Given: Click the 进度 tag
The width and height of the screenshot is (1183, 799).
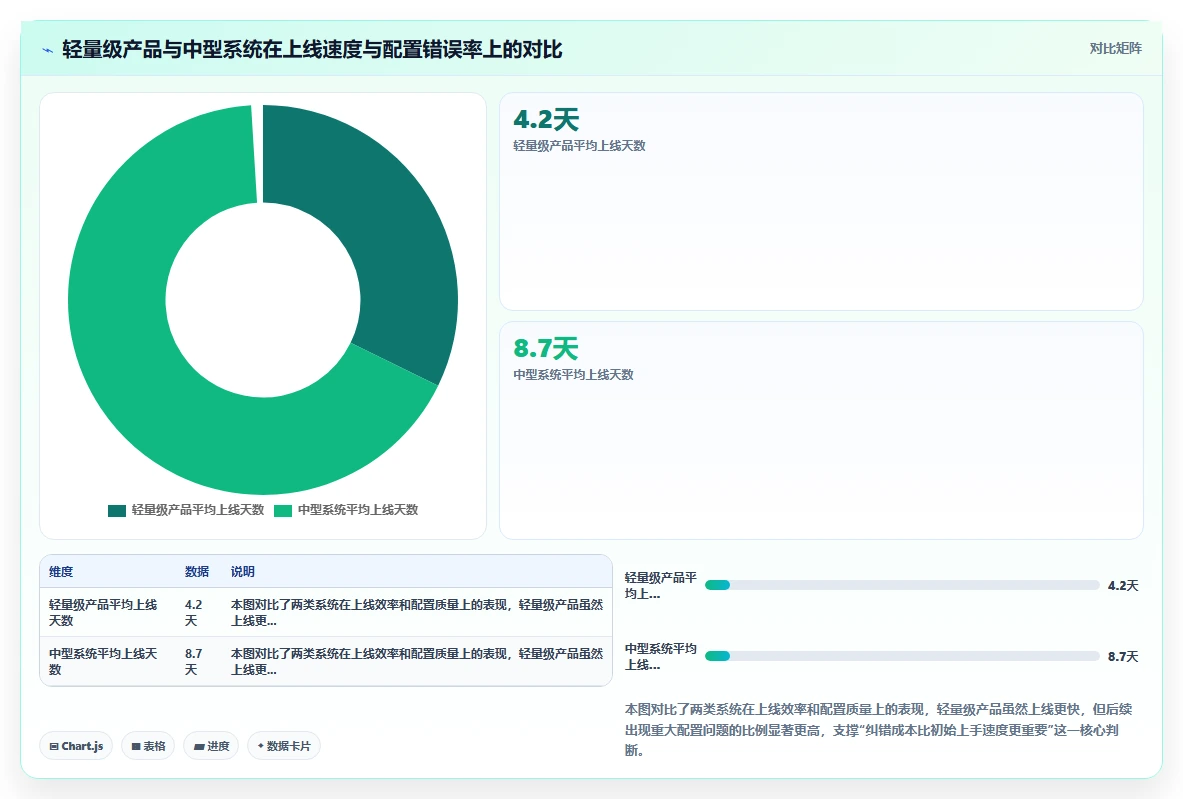Looking at the screenshot, I should [211, 746].
